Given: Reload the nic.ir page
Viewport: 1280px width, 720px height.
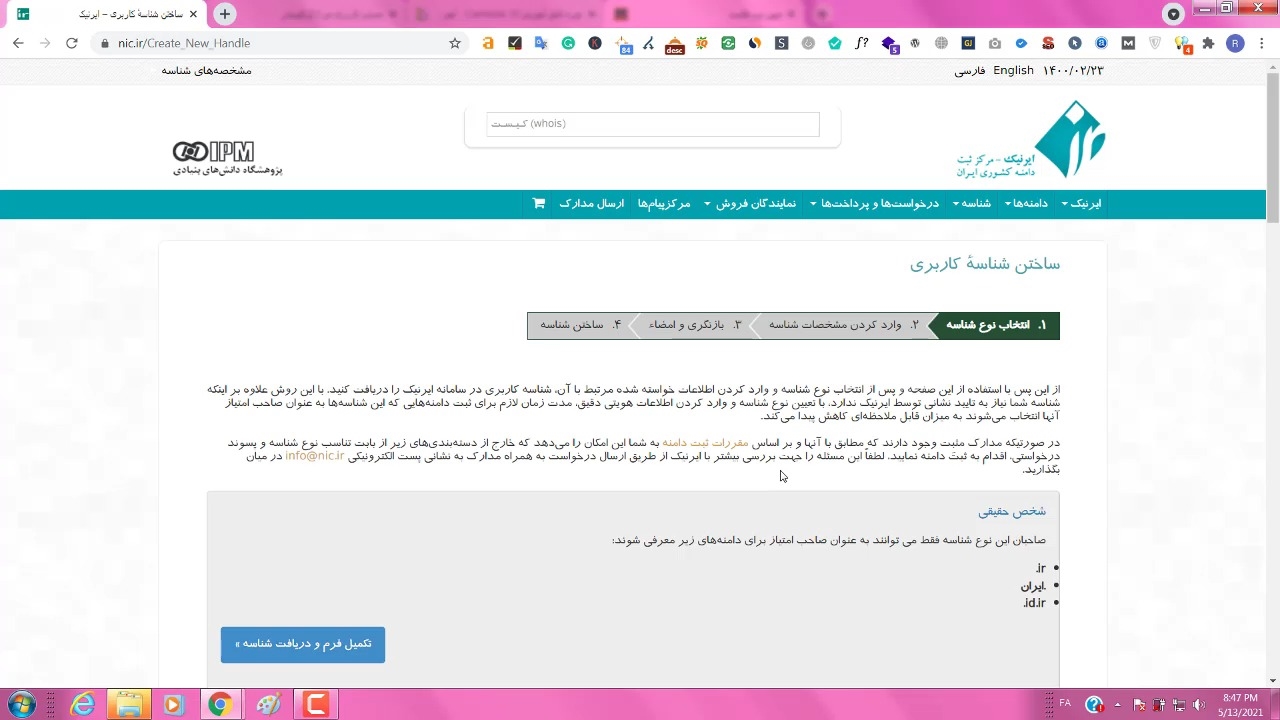Looking at the screenshot, I should [x=71, y=43].
